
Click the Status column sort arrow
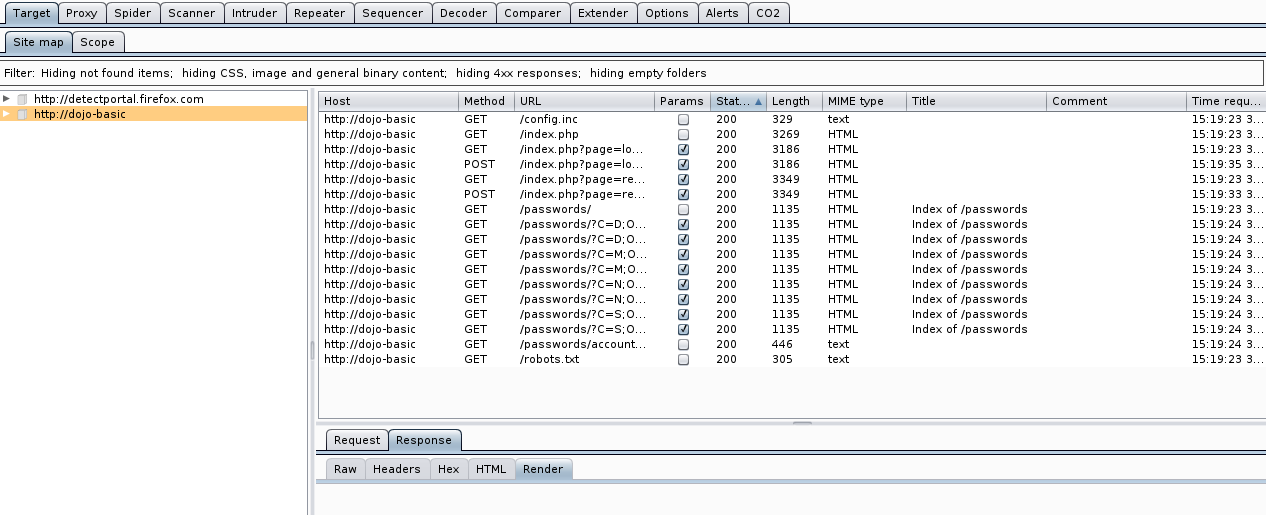click(x=758, y=101)
